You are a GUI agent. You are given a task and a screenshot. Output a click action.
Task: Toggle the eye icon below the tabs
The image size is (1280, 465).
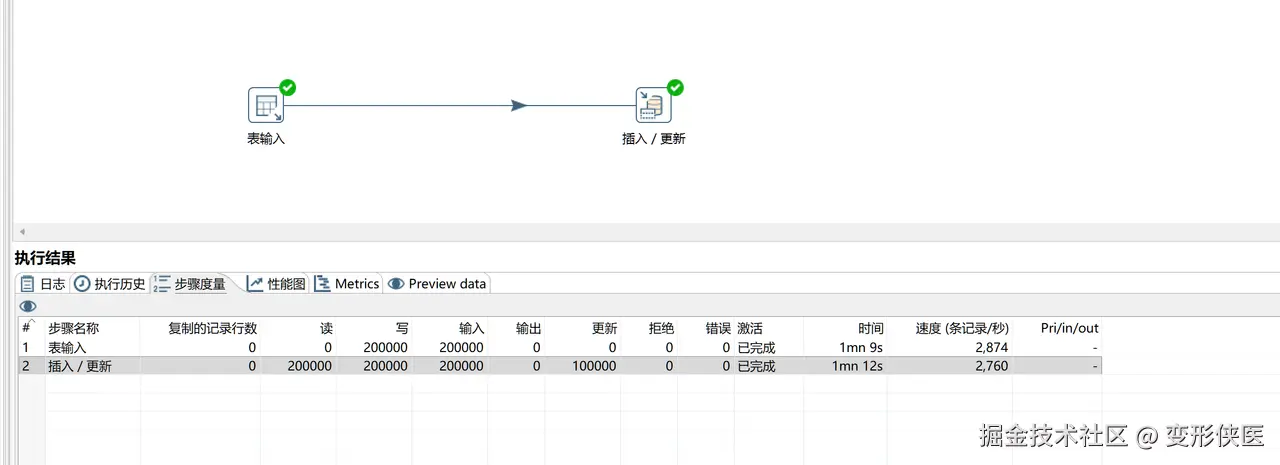pyautogui.click(x=28, y=306)
